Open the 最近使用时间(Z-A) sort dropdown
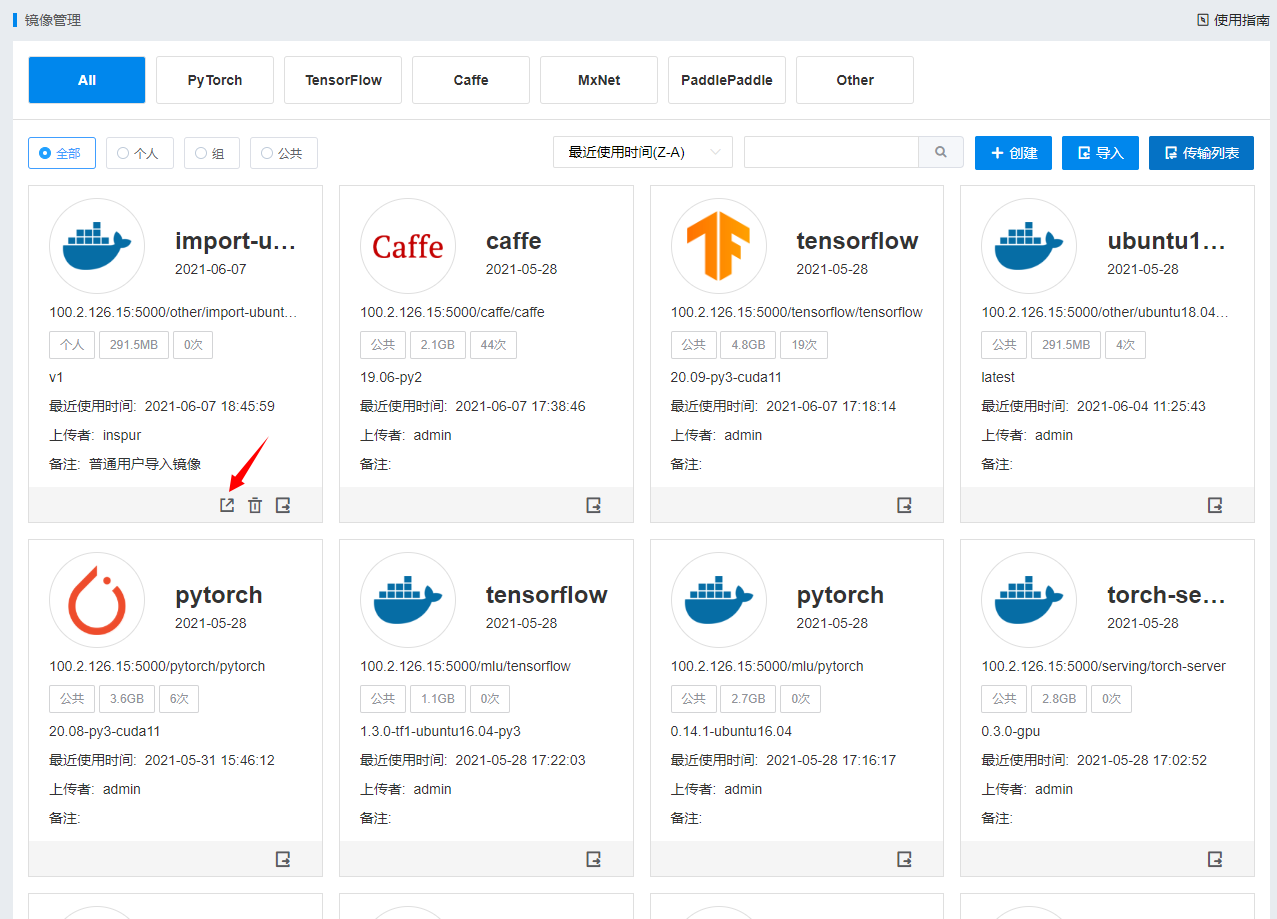Viewport: 1277px width, 919px height. (x=643, y=152)
